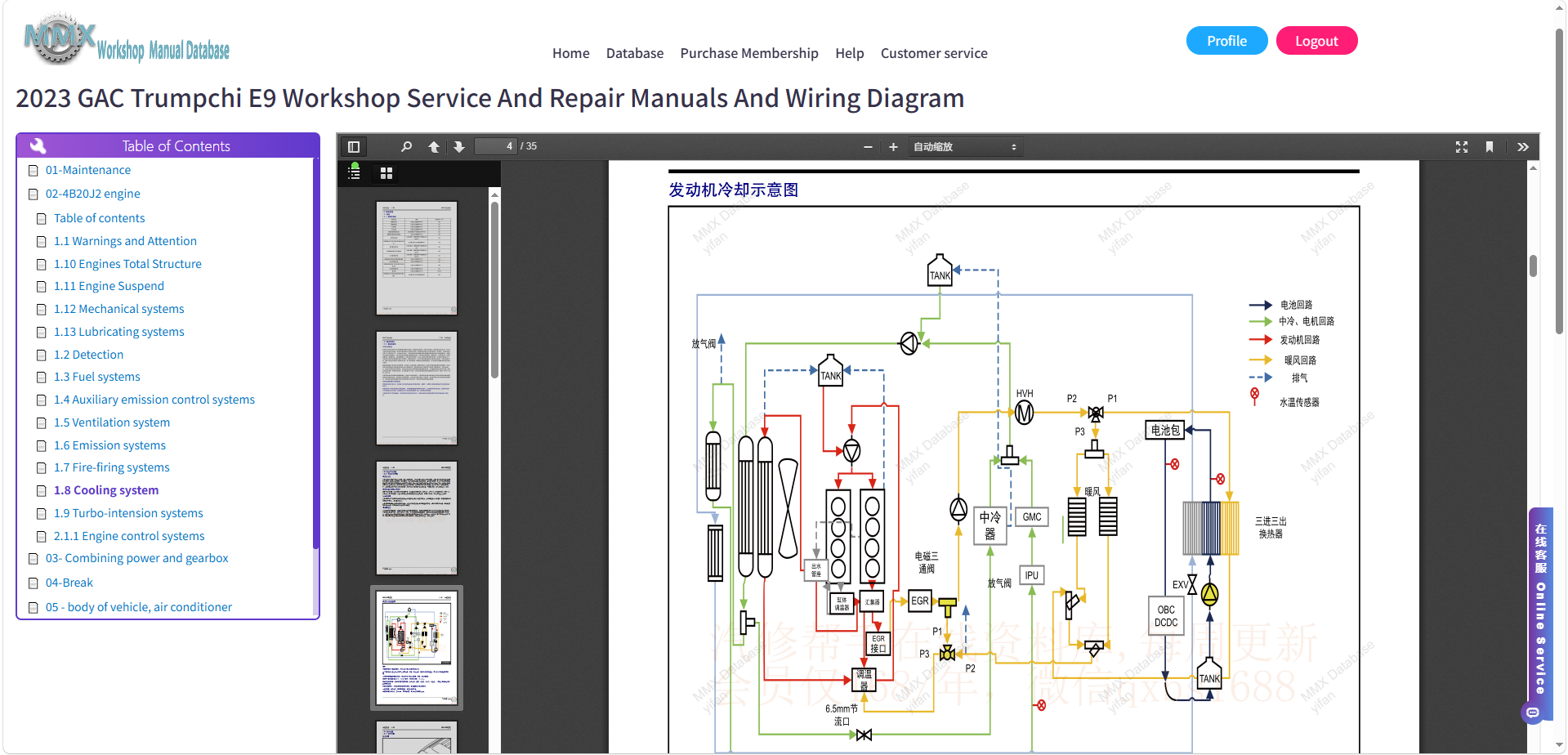Image resolution: width=1568 pixels, height=755 pixels.
Task: Open the page 1 thumbnail
Action: pos(417,258)
